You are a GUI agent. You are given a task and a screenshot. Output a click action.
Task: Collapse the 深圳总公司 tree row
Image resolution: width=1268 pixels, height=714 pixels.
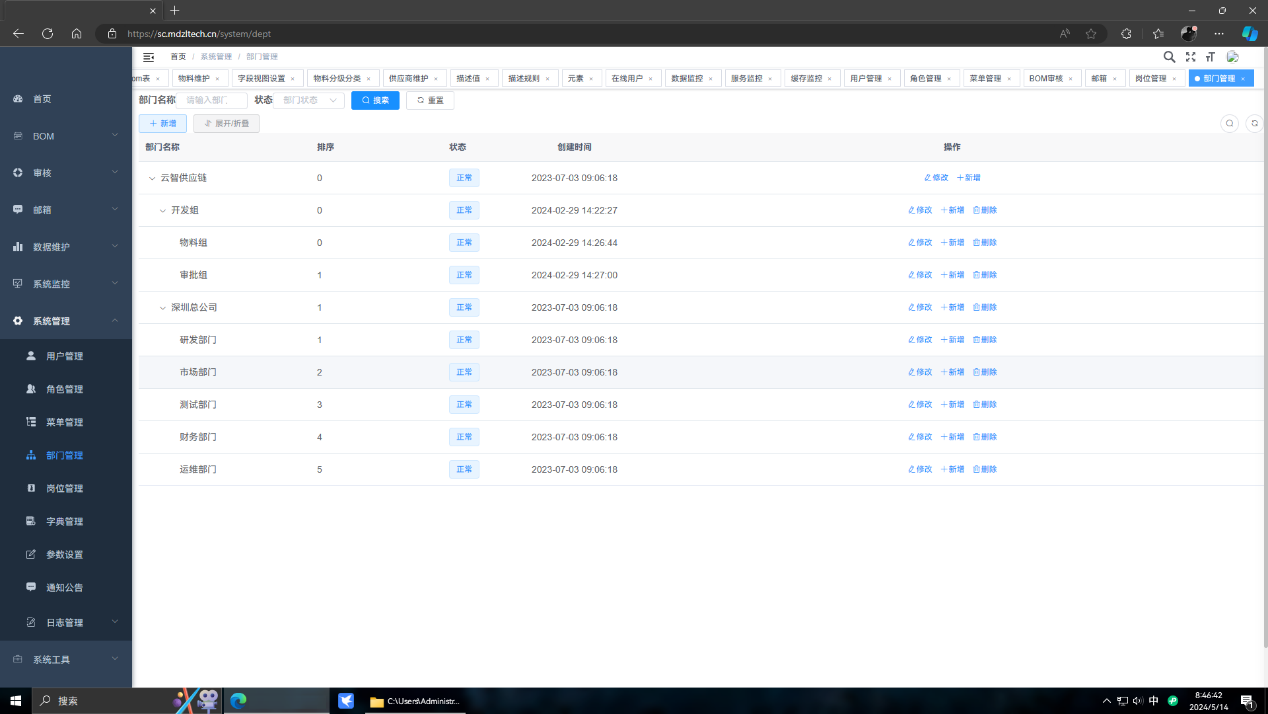[163, 307]
